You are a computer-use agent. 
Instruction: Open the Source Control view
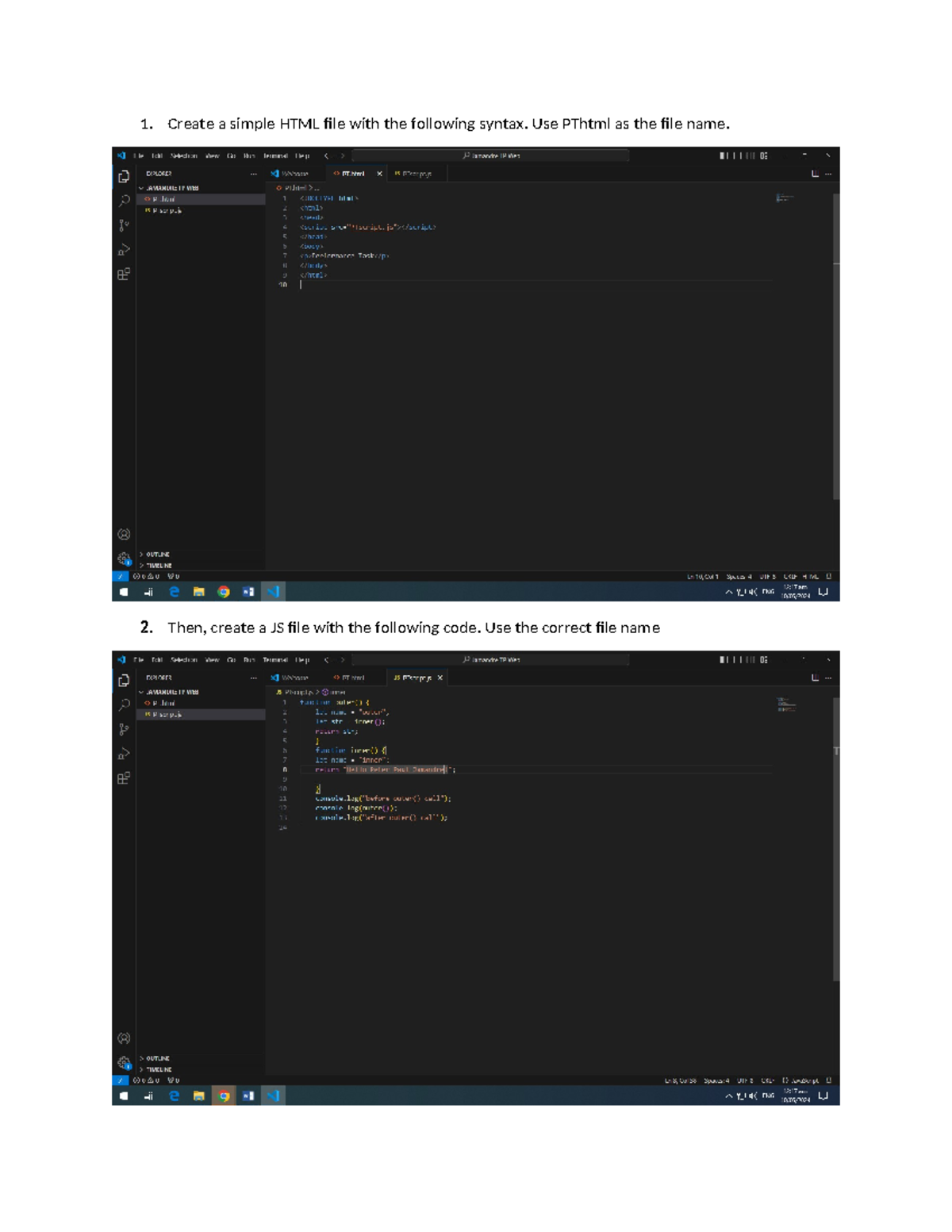tap(123, 223)
